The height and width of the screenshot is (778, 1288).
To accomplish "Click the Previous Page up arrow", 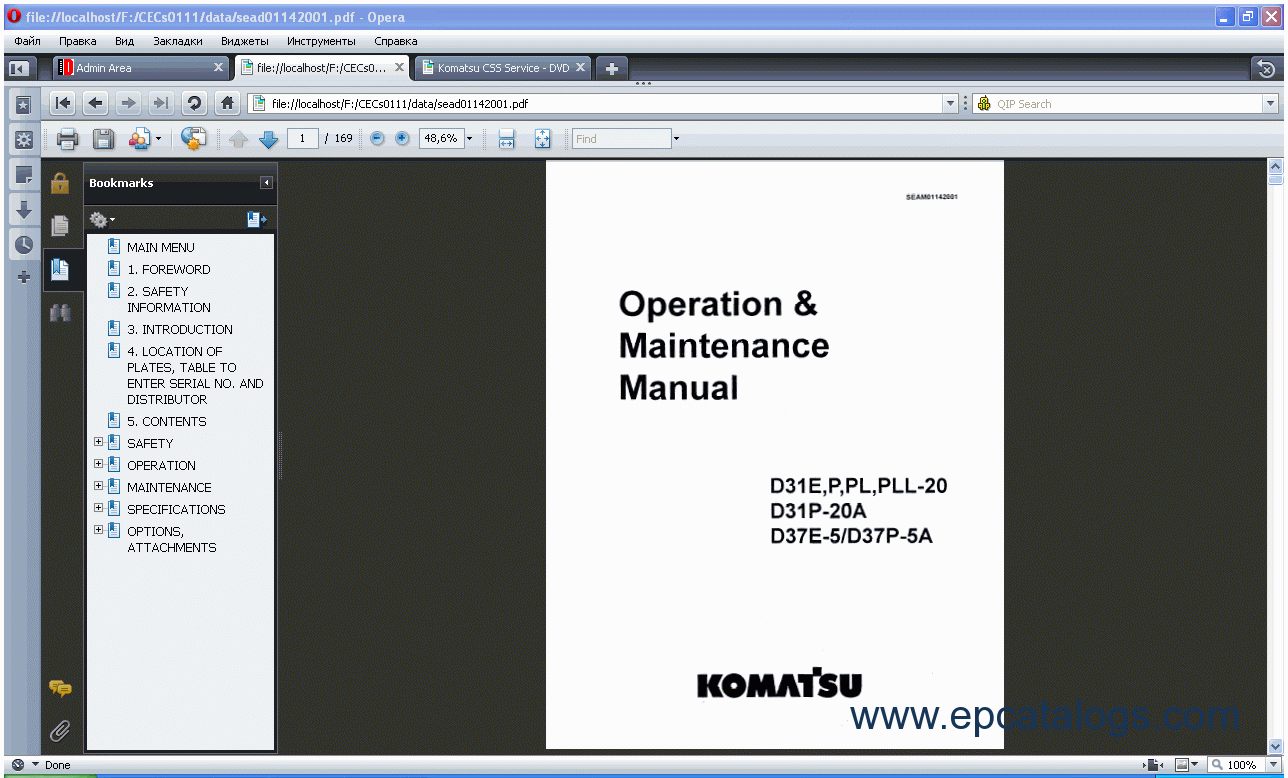I will click(x=238, y=139).
